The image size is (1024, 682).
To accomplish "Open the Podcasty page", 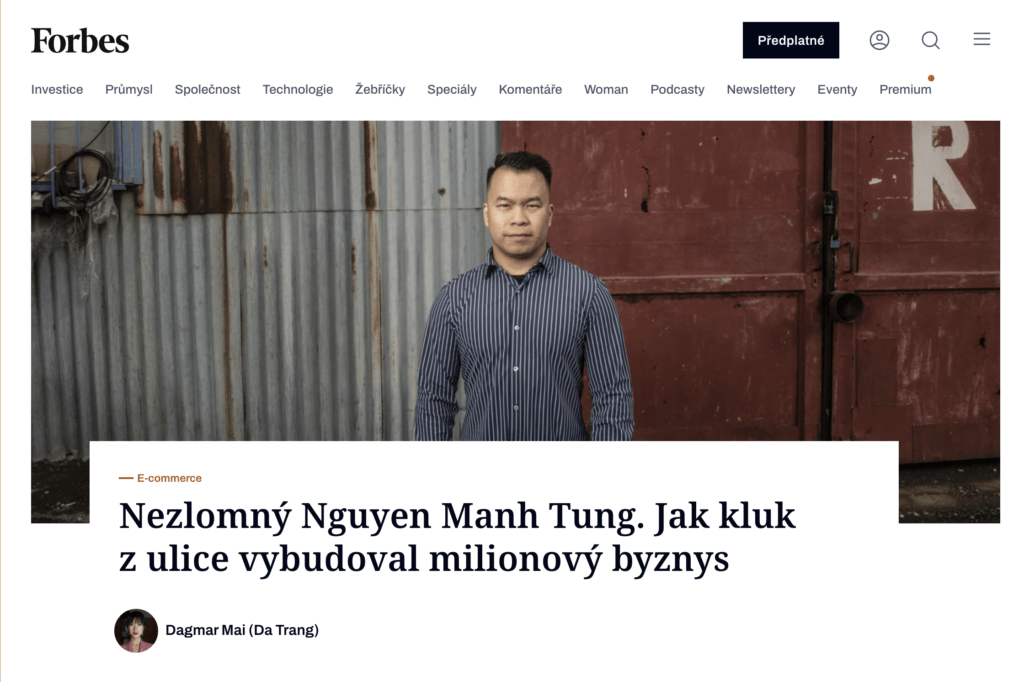I will [677, 89].
